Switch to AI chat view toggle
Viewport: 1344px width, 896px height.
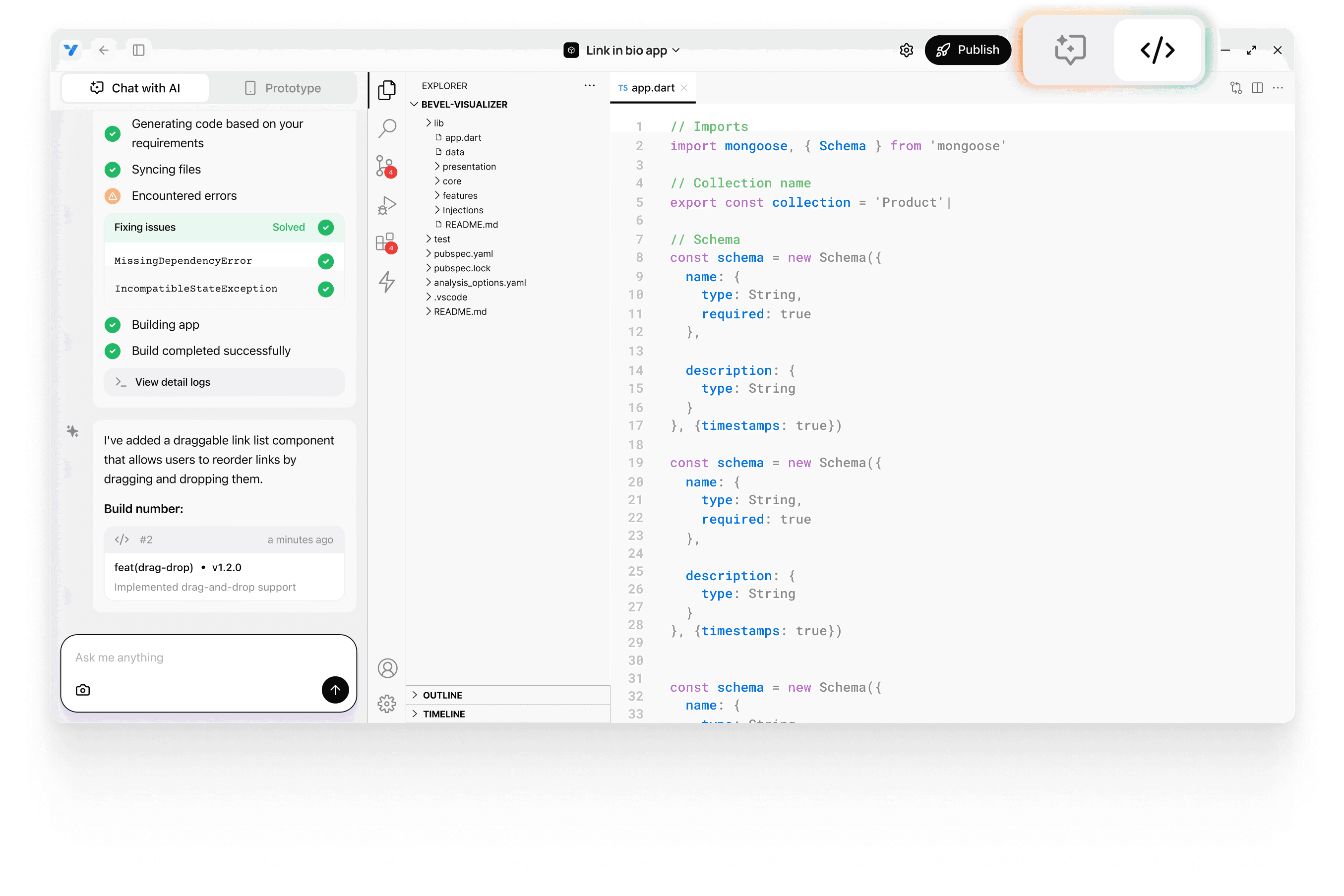coord(1070,50)
